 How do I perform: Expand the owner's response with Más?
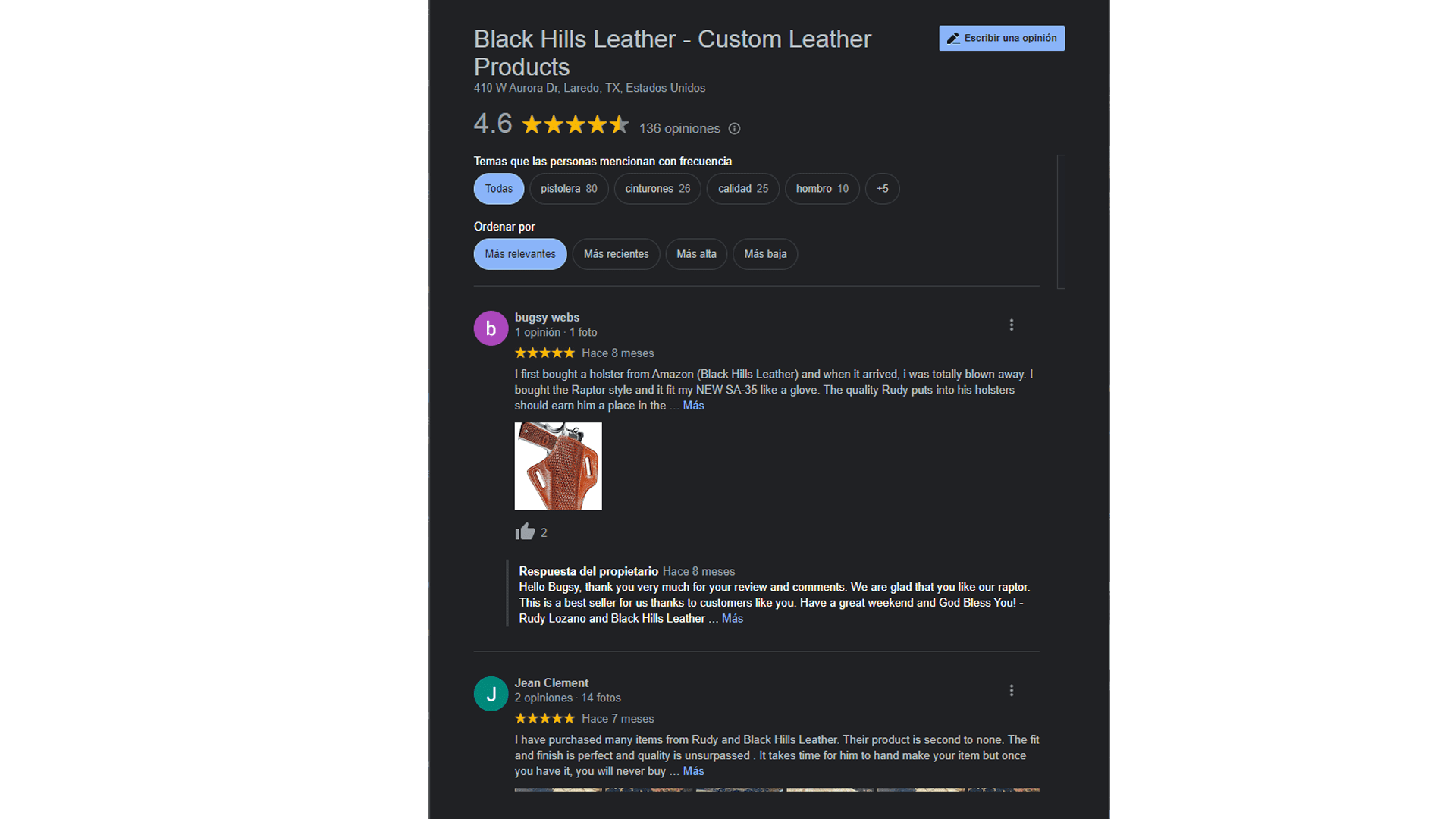pos(732,619)
